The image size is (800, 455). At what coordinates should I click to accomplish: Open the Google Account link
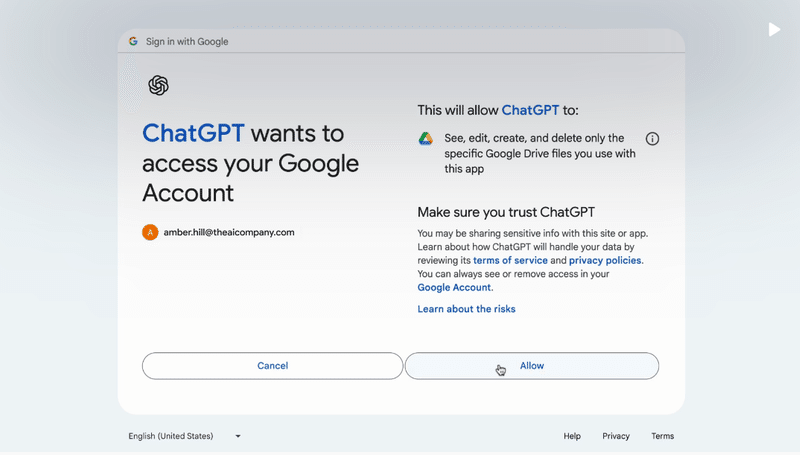pyautogui.click(x=454, y=287)
